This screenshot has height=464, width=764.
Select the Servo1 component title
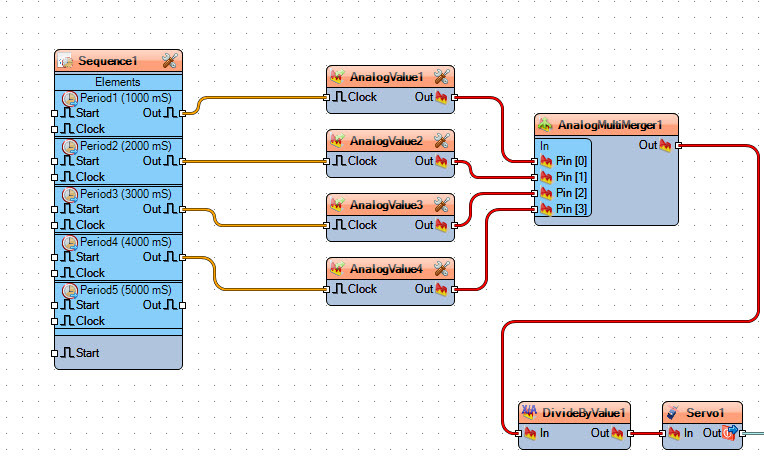705,413
